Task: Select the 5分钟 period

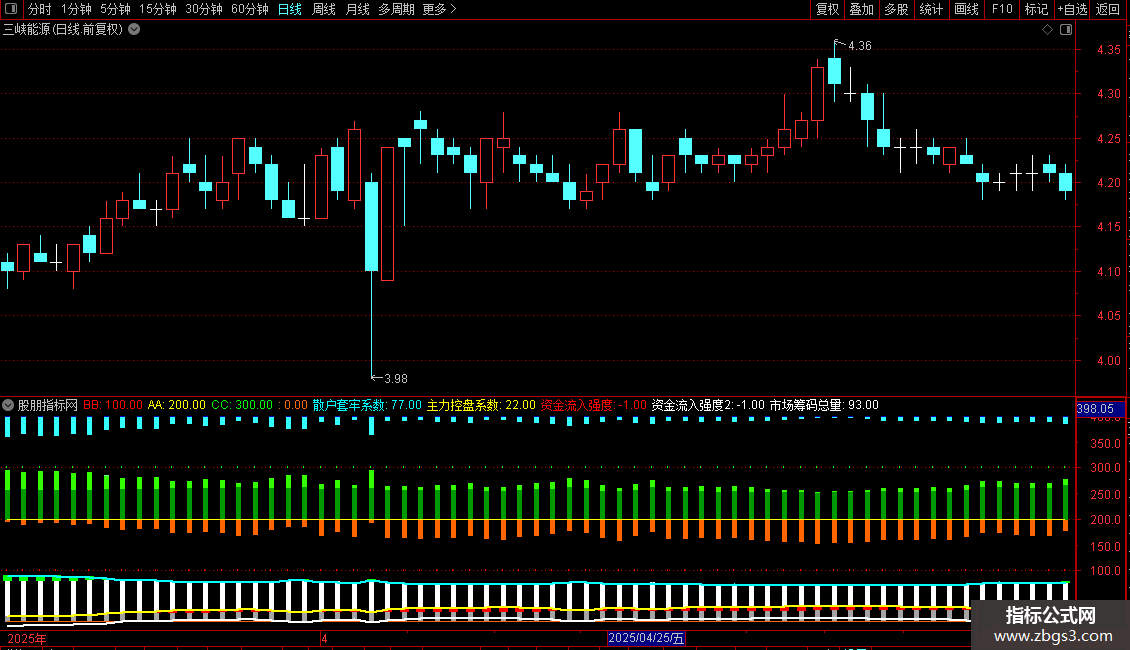Action: click(x=115, y=9)
